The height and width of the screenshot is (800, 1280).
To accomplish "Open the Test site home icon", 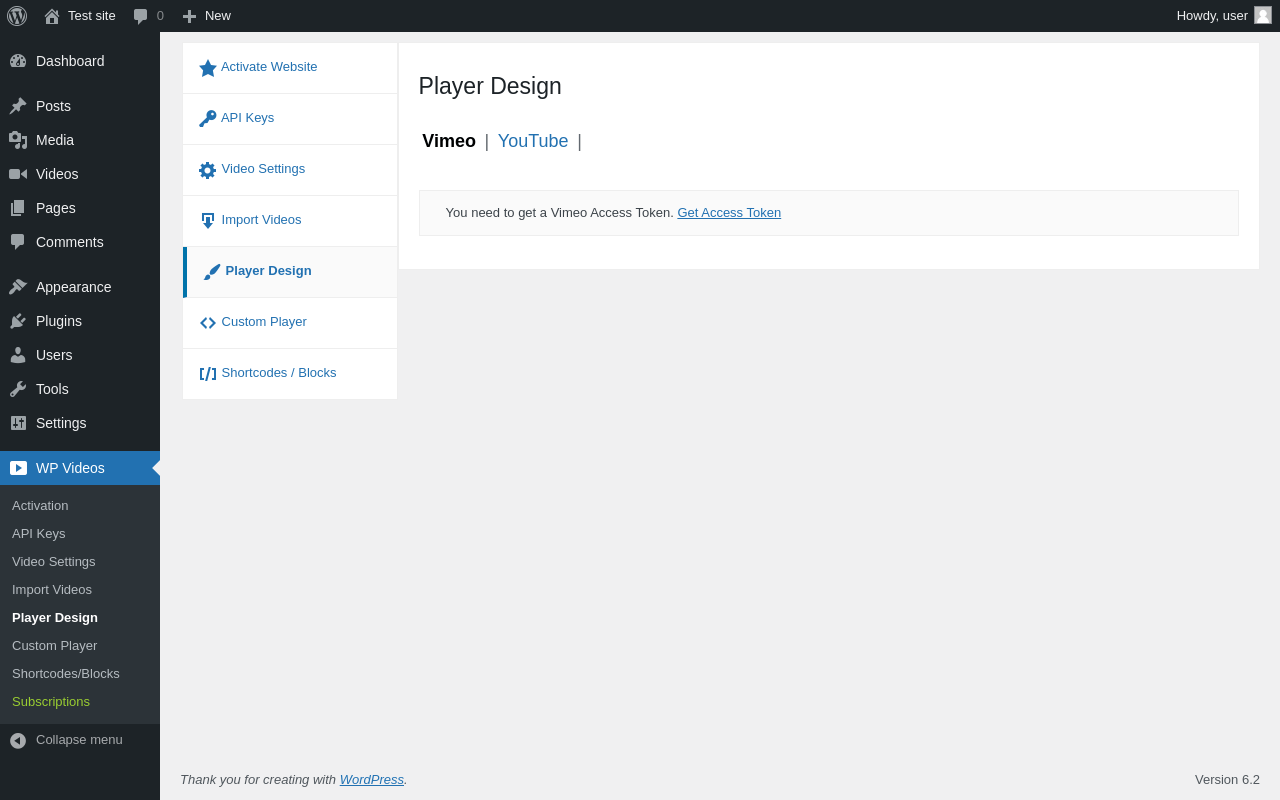I will [x=52, y=16].
